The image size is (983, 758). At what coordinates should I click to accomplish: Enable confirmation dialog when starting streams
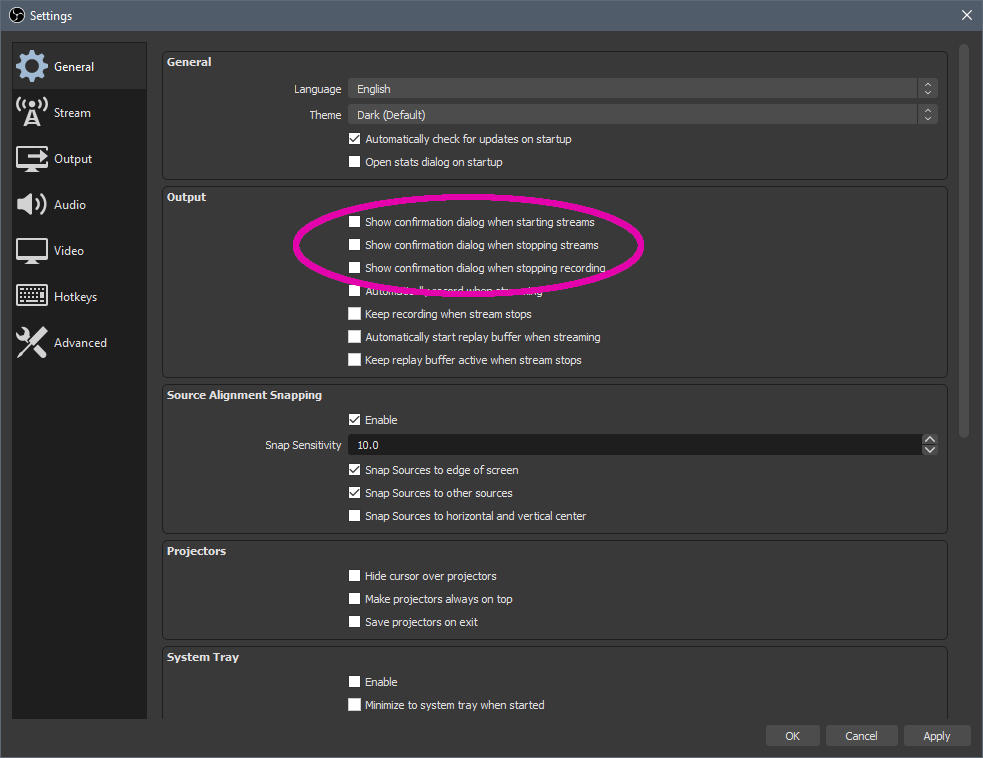354,221
